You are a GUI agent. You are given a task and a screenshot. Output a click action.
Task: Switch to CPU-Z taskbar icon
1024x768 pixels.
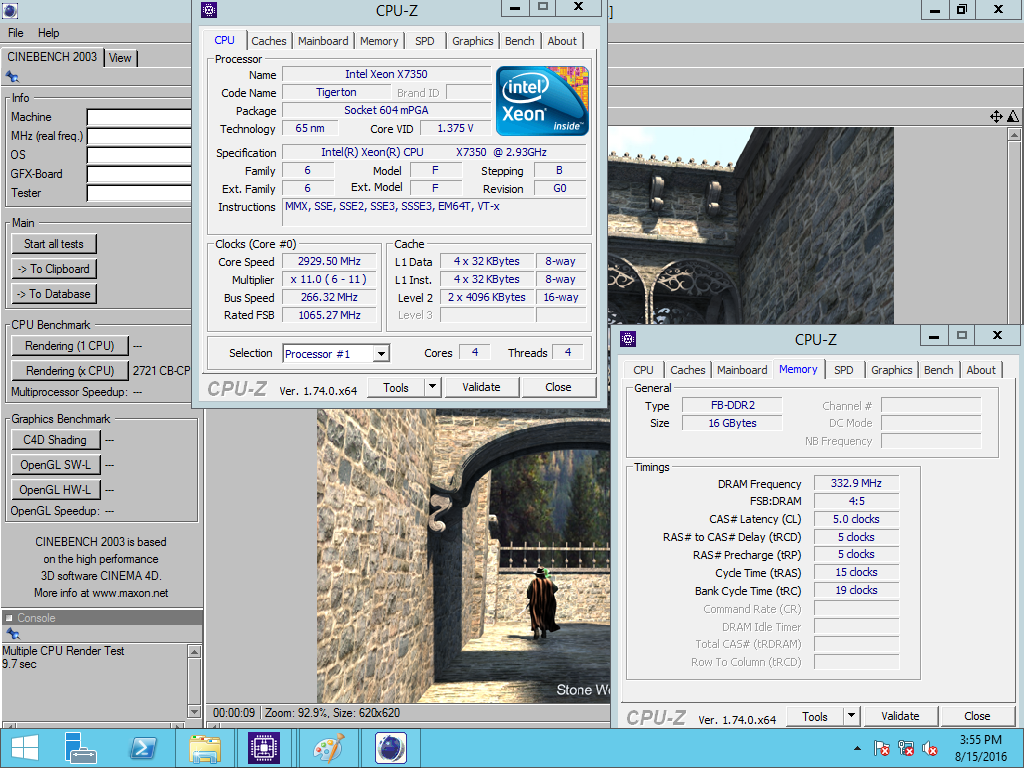264,748
